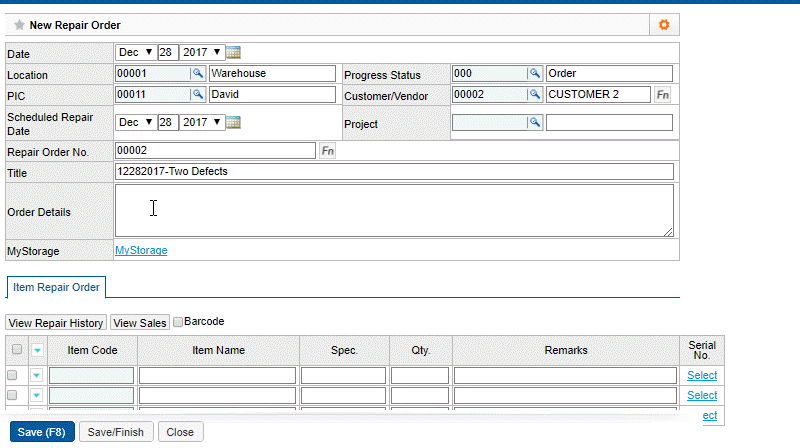Click Qty. field in second row
This screenshot has height=448, width=800.
pos(420,395)
